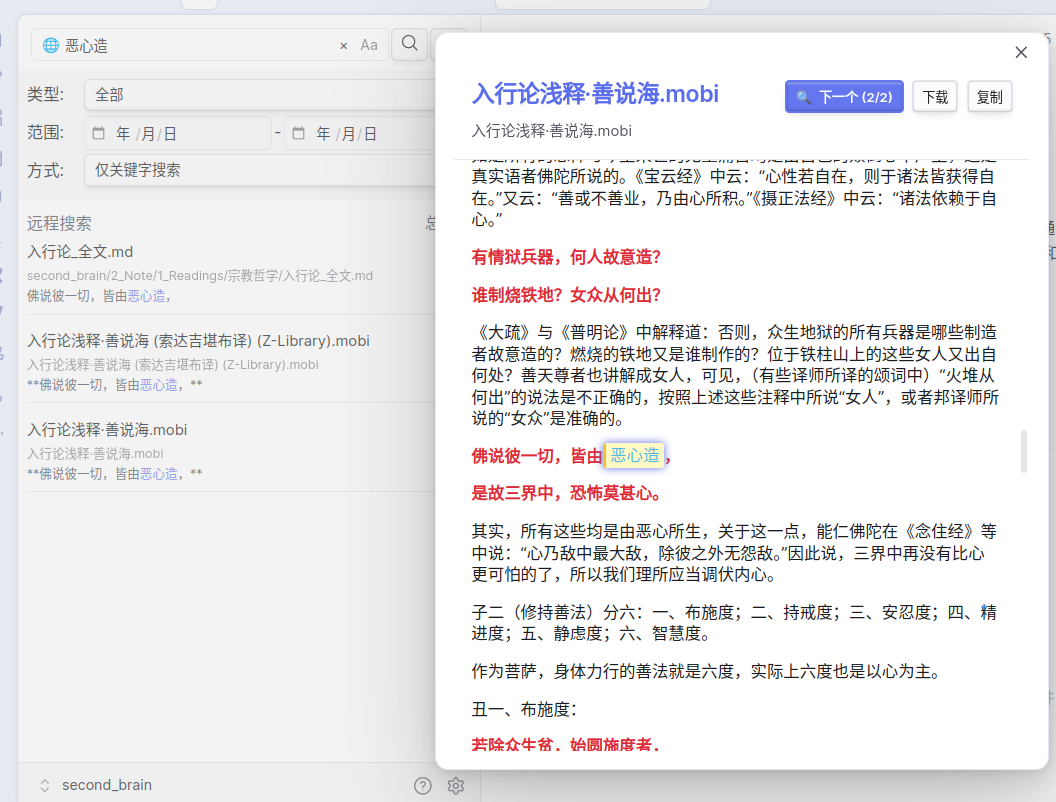1056x802 pixels.
Task: Open the Z-Library mobi search result
Action: (x=198, y=341)
